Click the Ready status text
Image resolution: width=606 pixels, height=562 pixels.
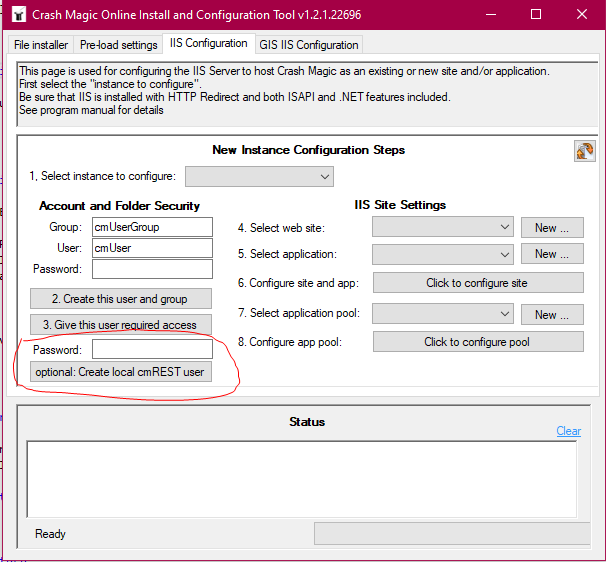50,534
